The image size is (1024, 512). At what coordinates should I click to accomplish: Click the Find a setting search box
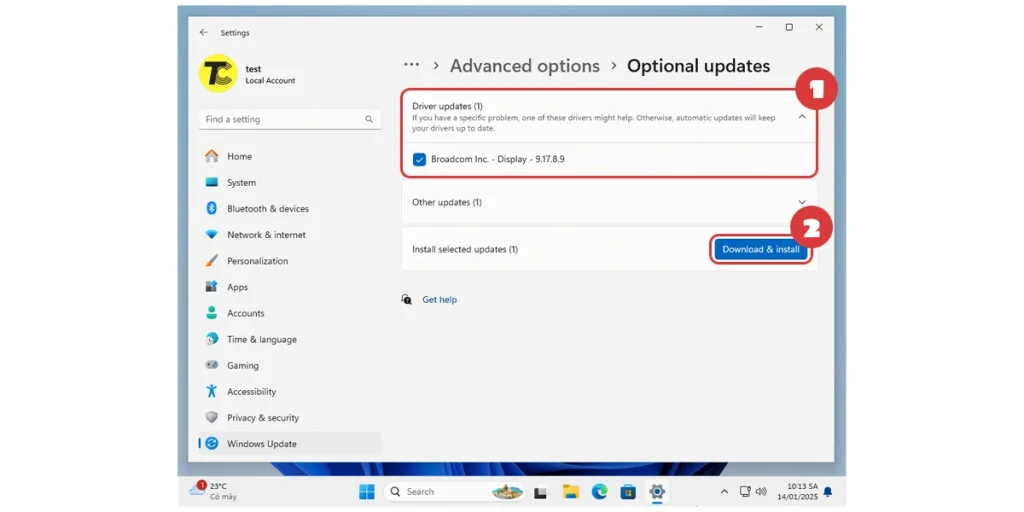pyautogui.click(x=289, y=119)
